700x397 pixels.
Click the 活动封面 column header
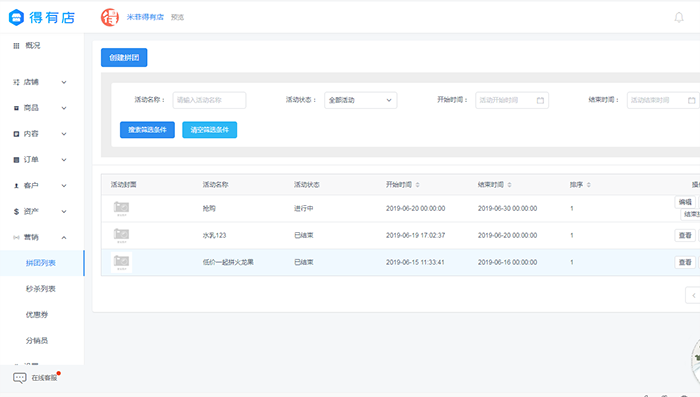[x=124, y=185]
